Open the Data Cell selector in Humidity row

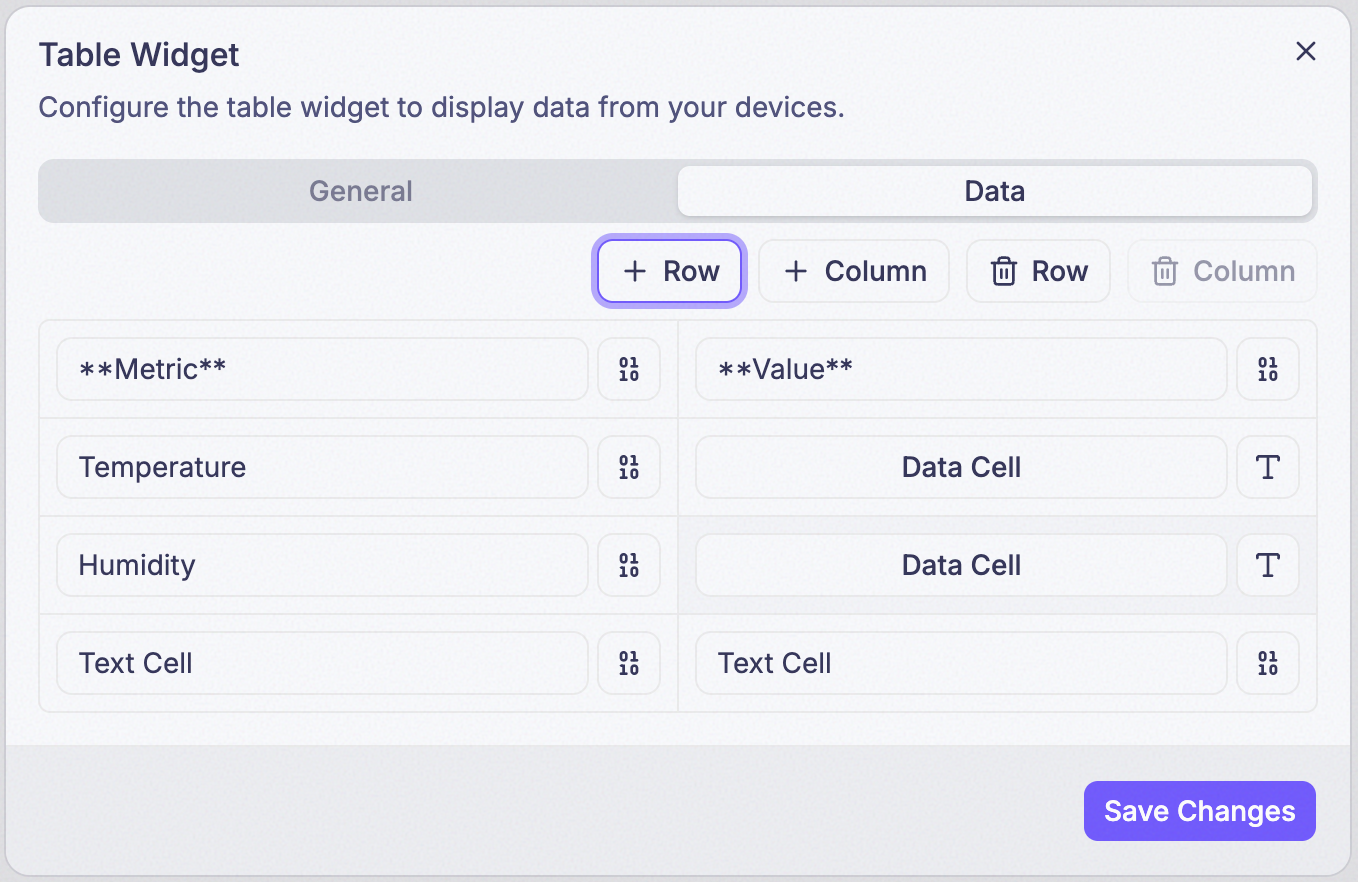(961, 565)
